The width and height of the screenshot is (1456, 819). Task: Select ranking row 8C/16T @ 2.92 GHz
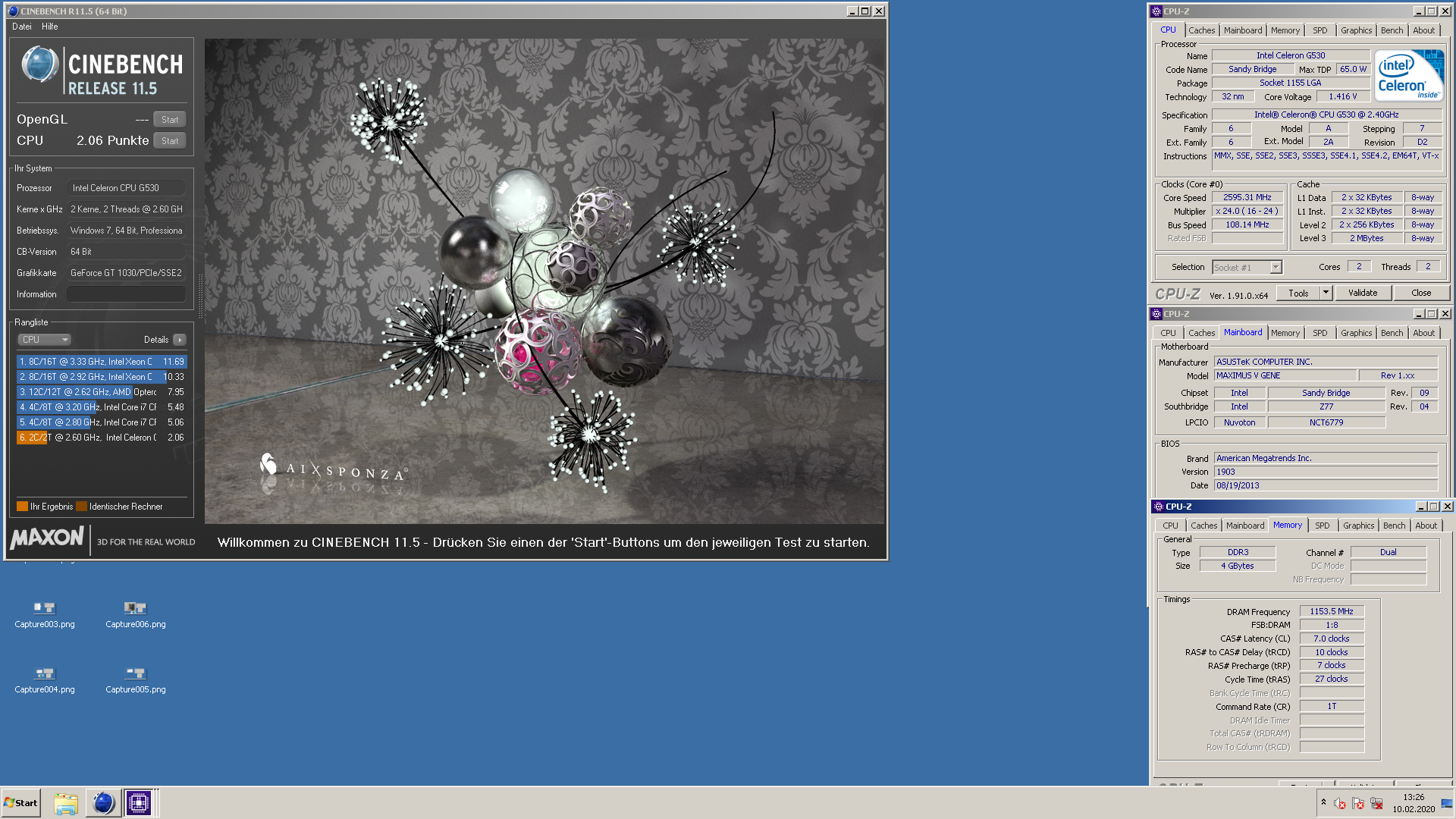click(x=102, y=377)
